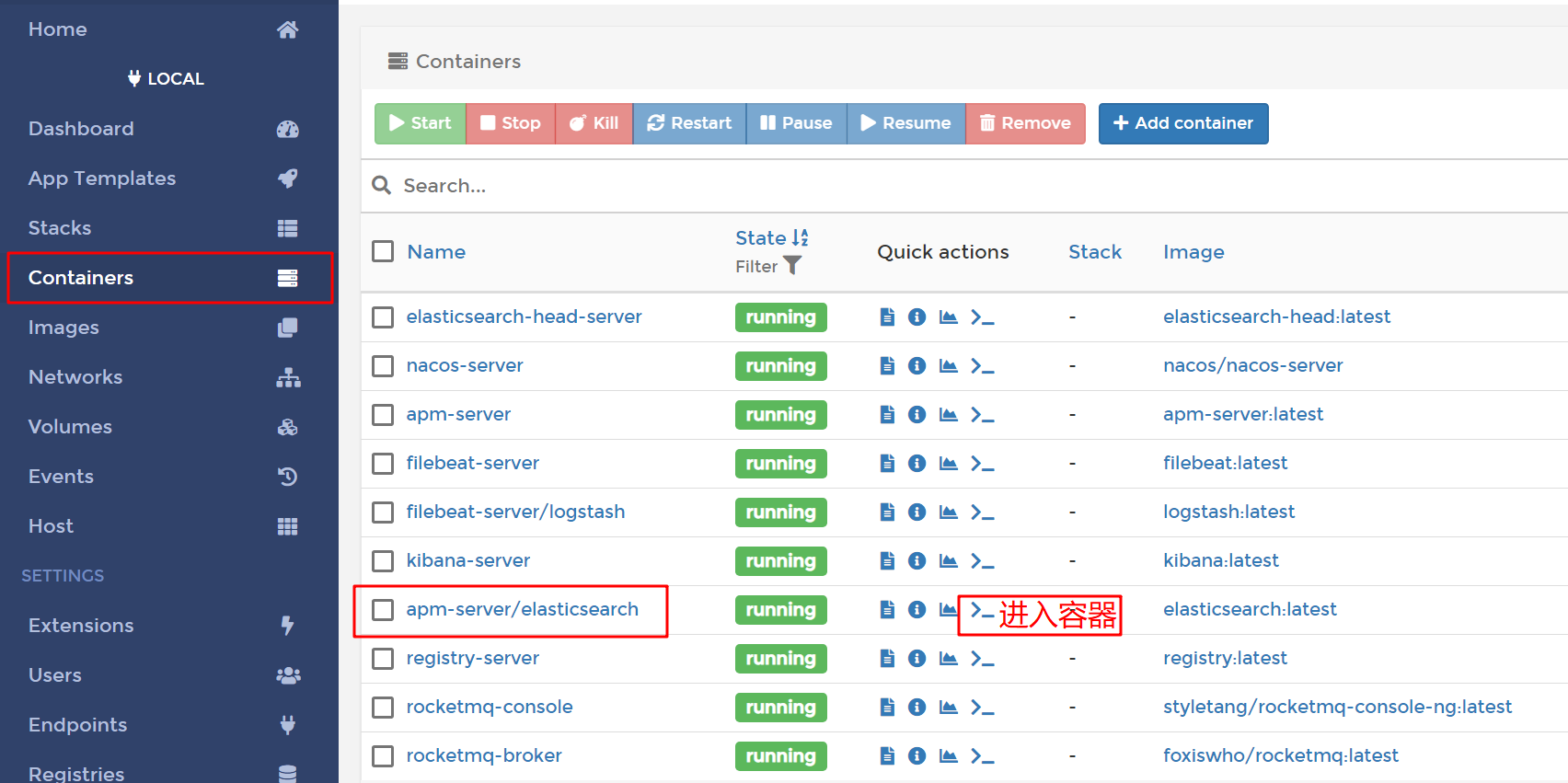Click the Add container button
This screenshot has width=1568, height=783.
tap(1183, 123)
